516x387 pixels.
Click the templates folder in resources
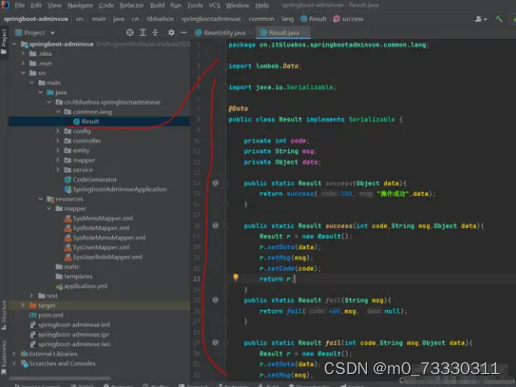74,276
